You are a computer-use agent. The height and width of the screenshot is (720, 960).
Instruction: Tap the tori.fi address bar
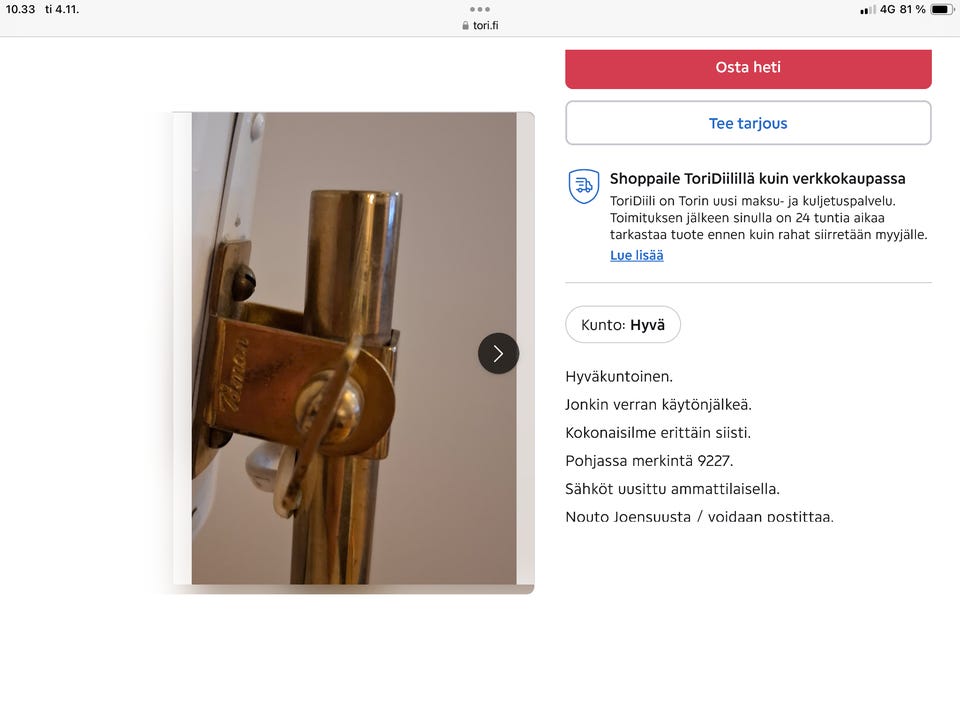coord(480,26)
